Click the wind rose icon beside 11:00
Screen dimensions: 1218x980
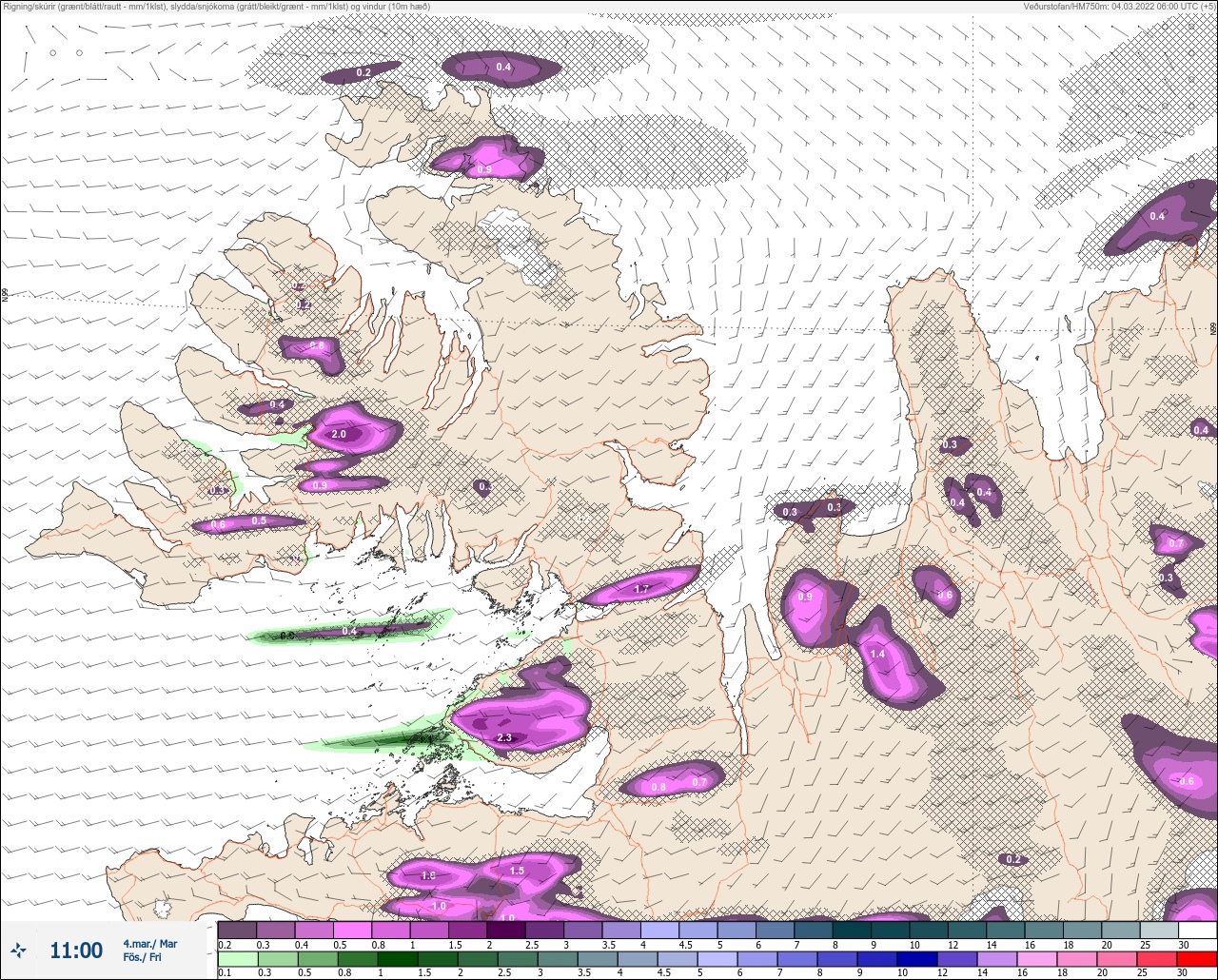[19, 950]
